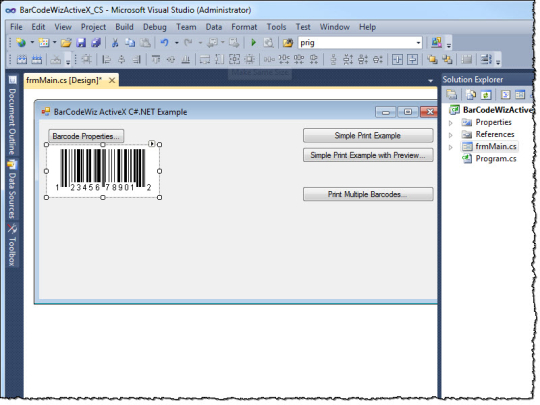
Task: Click the form title BarCodeWiz ActiveX C#.NET Example
Action: pyautogui.click(x=121, y=112)
